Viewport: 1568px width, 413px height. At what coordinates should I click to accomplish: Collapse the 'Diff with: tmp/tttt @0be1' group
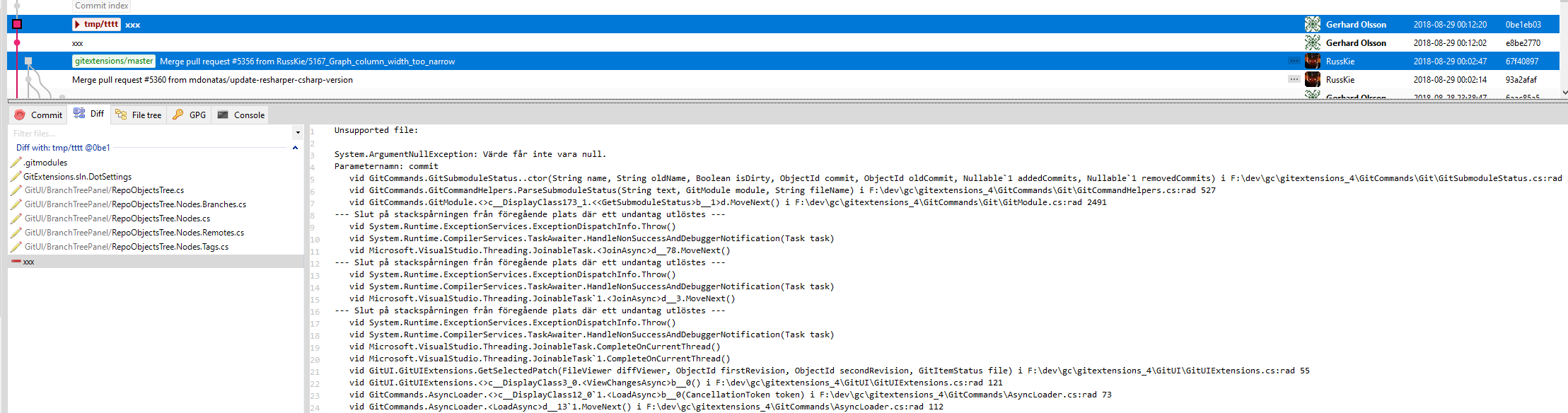click(x=295, y=148)
